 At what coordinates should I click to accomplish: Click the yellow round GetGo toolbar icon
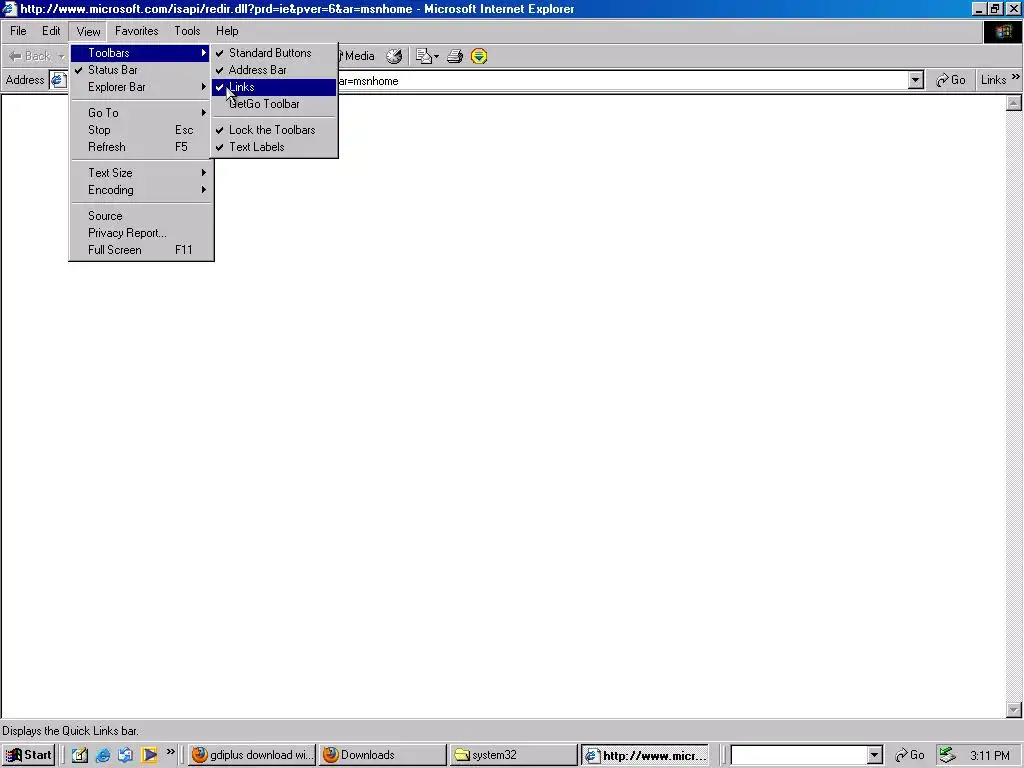479,56
